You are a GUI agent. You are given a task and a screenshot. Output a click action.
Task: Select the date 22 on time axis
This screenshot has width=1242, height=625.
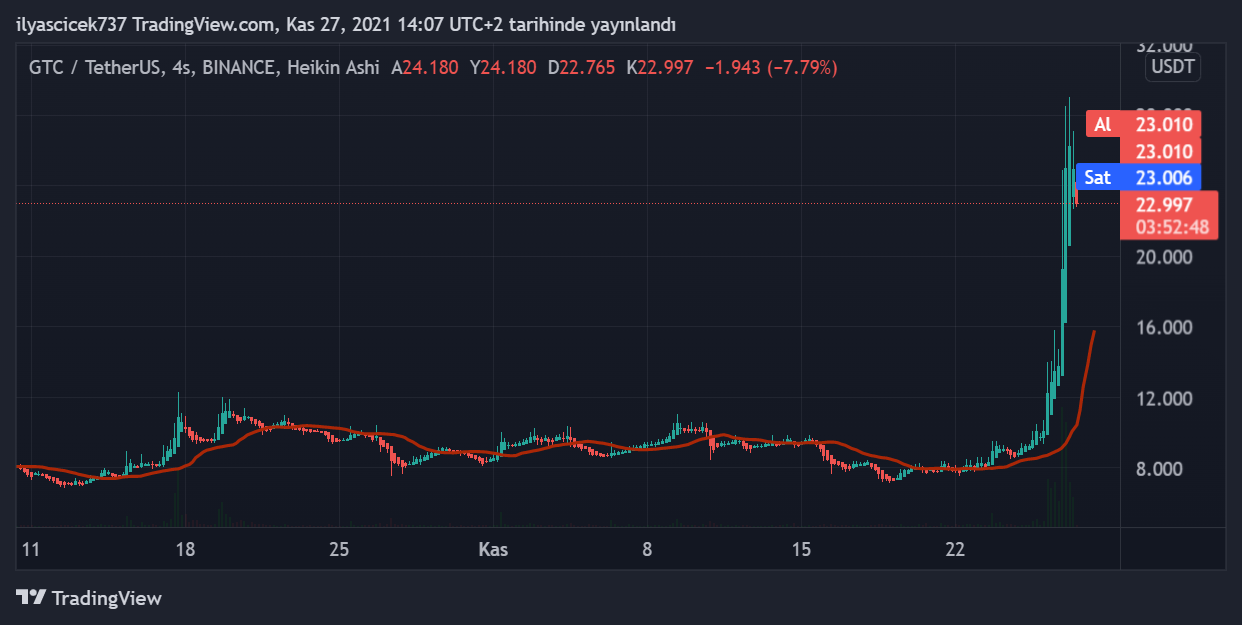click(x=956, y=550)
